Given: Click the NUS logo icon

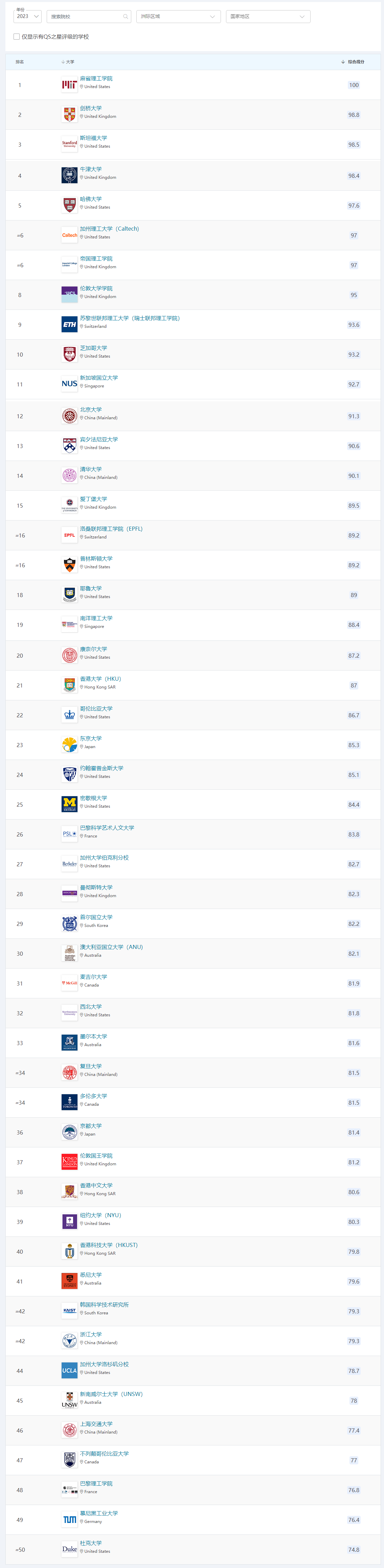Looking at the screenshot, I should click(69, 384).
